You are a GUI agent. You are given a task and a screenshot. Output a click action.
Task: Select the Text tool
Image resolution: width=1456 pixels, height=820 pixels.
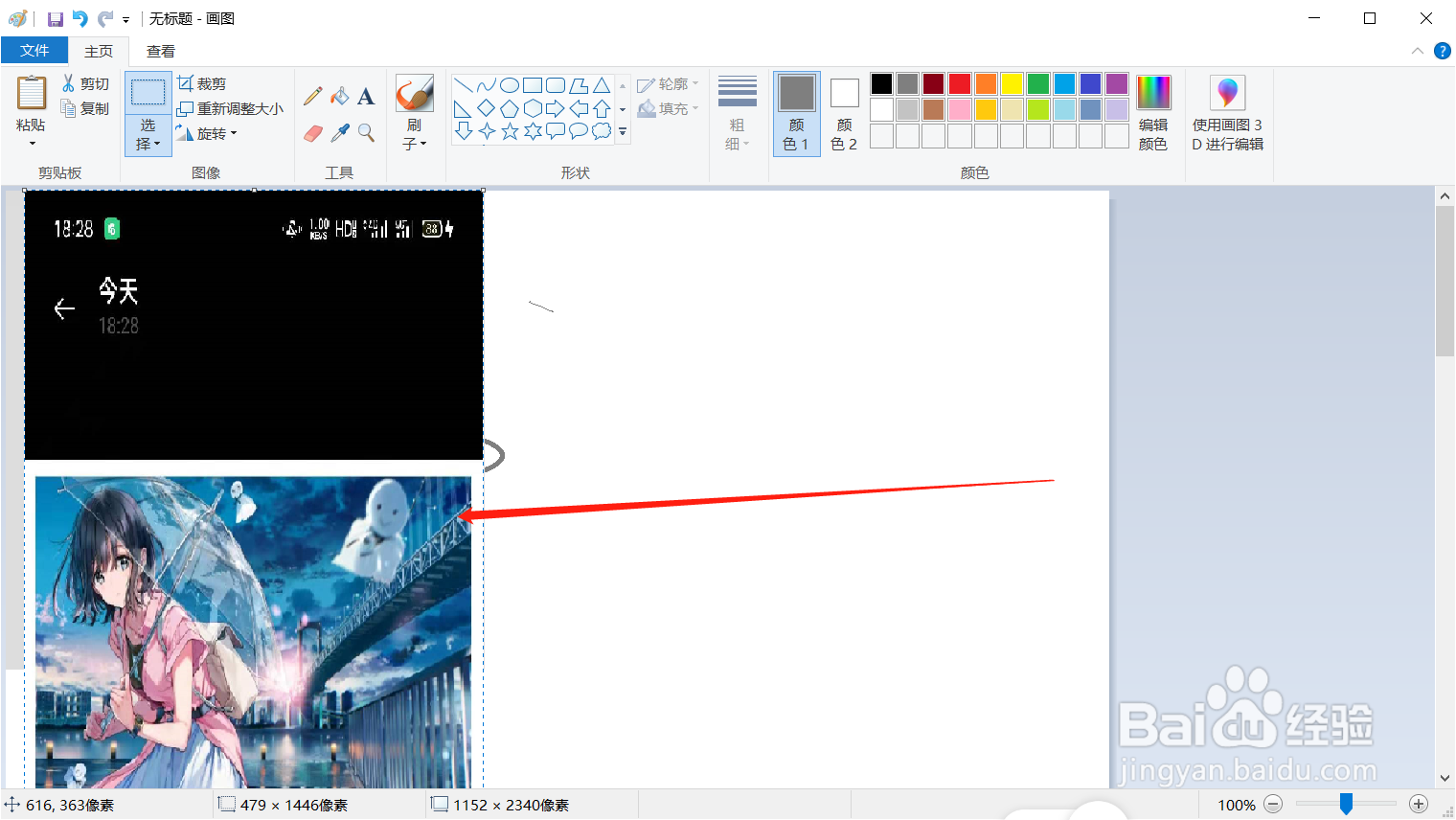click(366, 96)
